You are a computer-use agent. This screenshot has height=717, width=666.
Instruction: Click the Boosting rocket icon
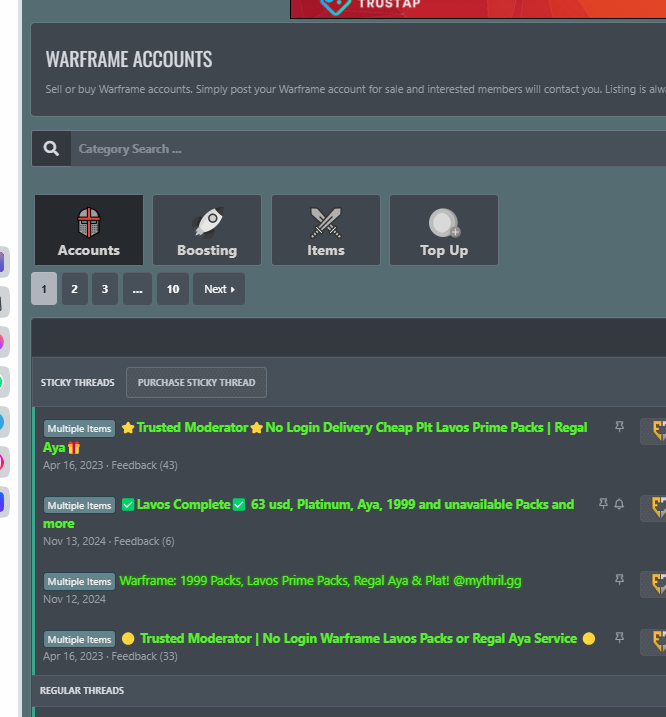209,222
